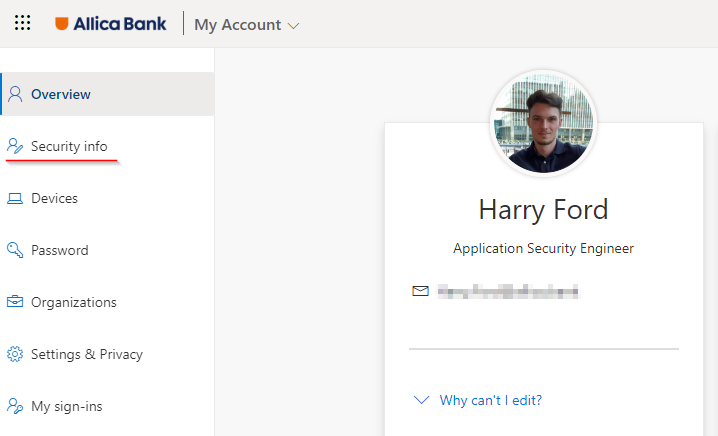The image size is (718, 436).
Task: Open the My Account header menu
Action: tap(246, 25)
